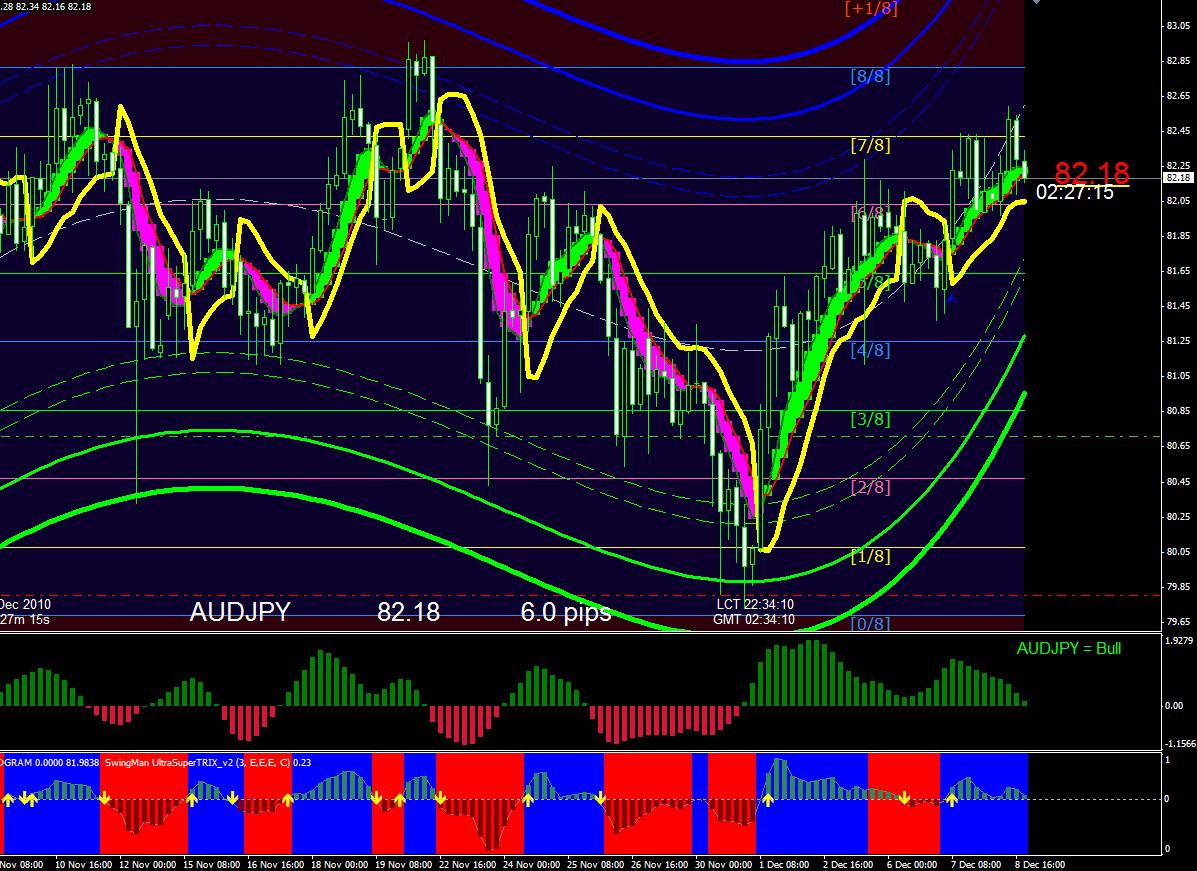Click the 10 Nov 16:00 time axis label
The height and width of the screenshot is (871, 1197).
point(86,865)
